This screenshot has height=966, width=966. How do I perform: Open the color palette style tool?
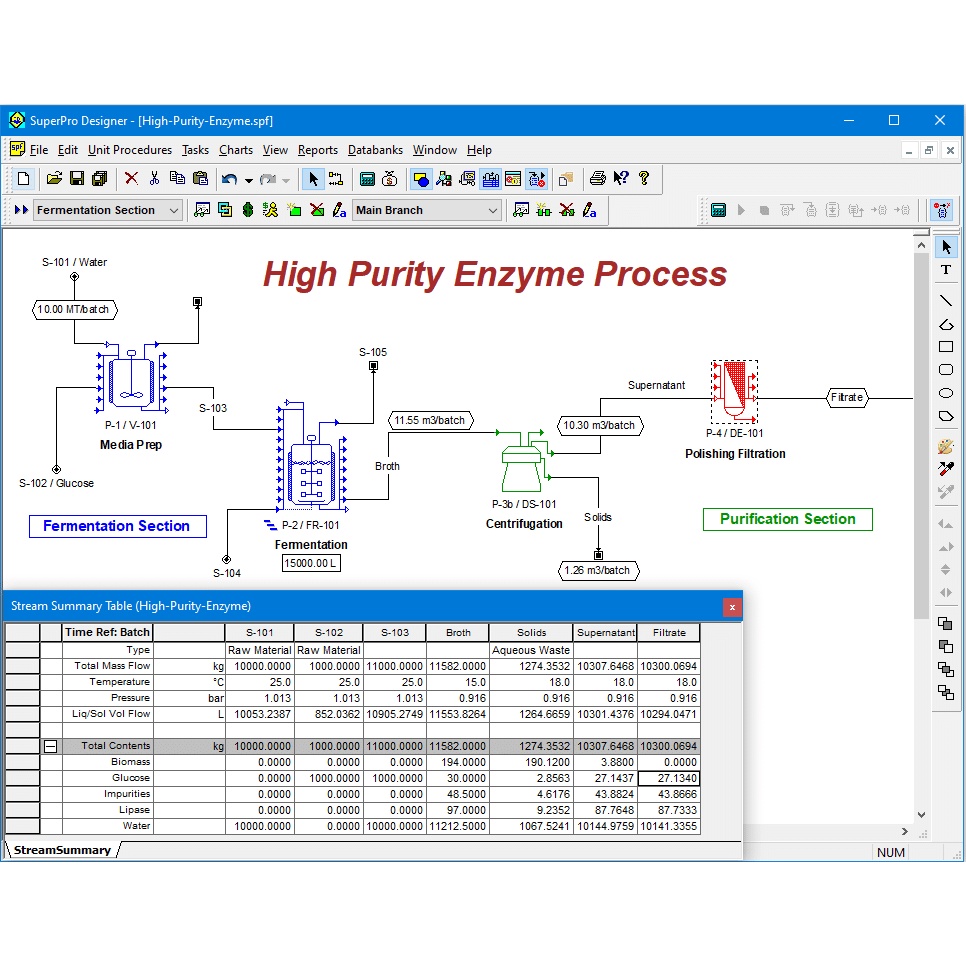pos(946,446)
